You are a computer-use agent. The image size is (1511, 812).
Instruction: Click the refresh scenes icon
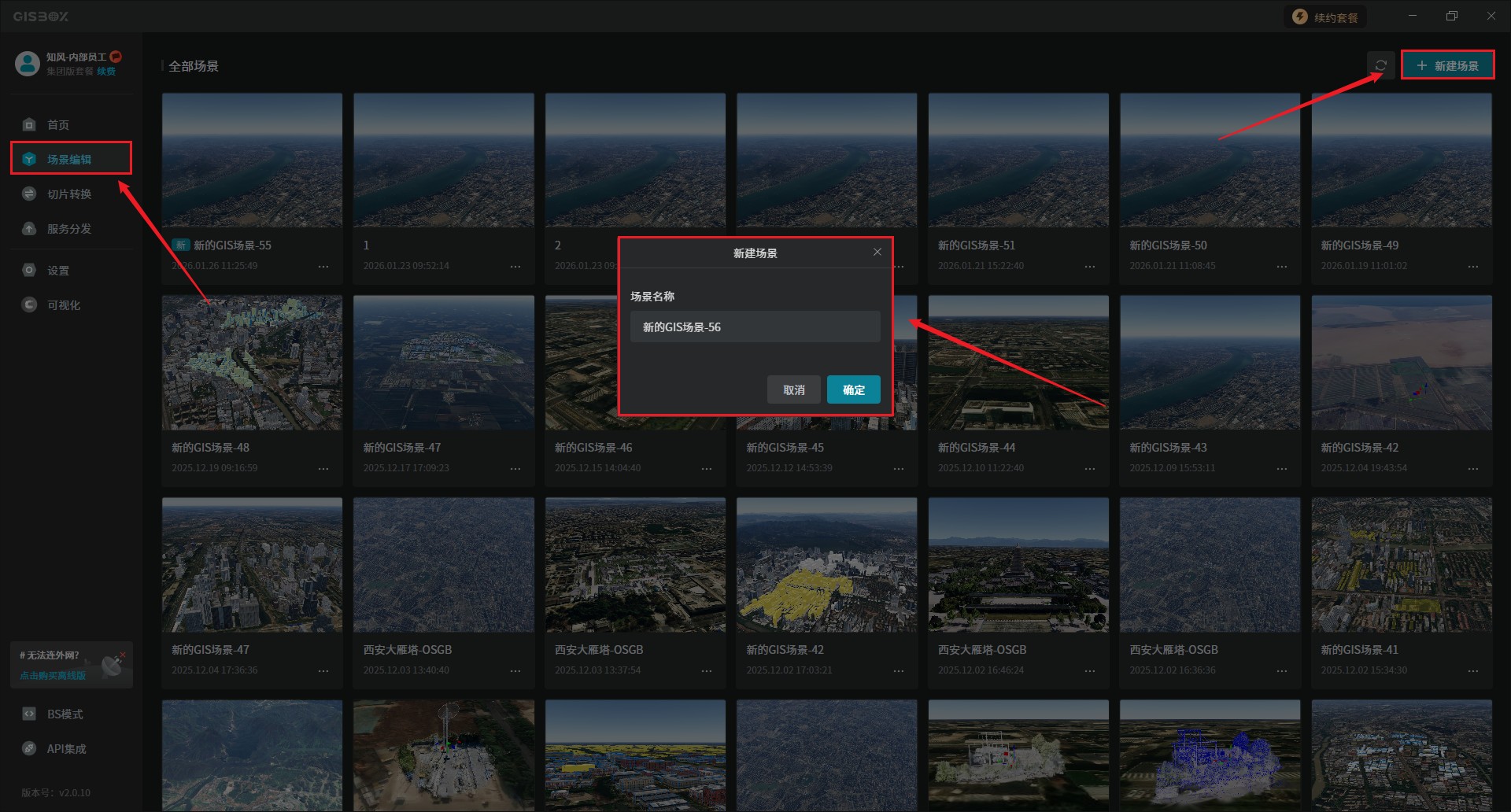tap(1380, 65)
